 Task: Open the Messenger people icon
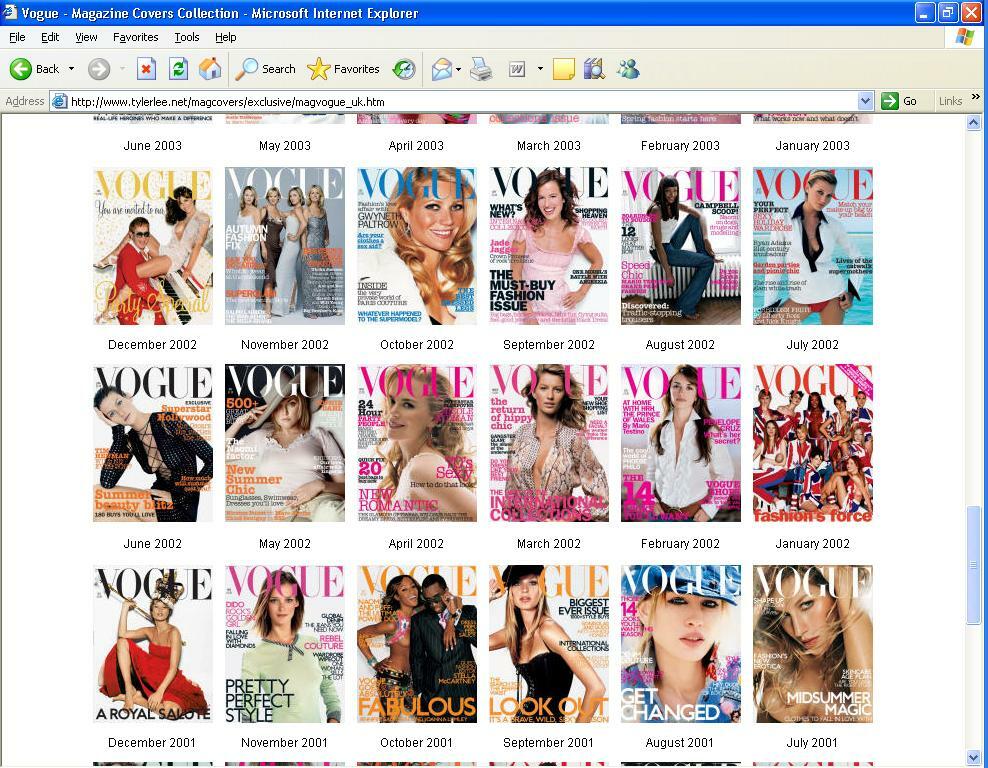point(628,69)
